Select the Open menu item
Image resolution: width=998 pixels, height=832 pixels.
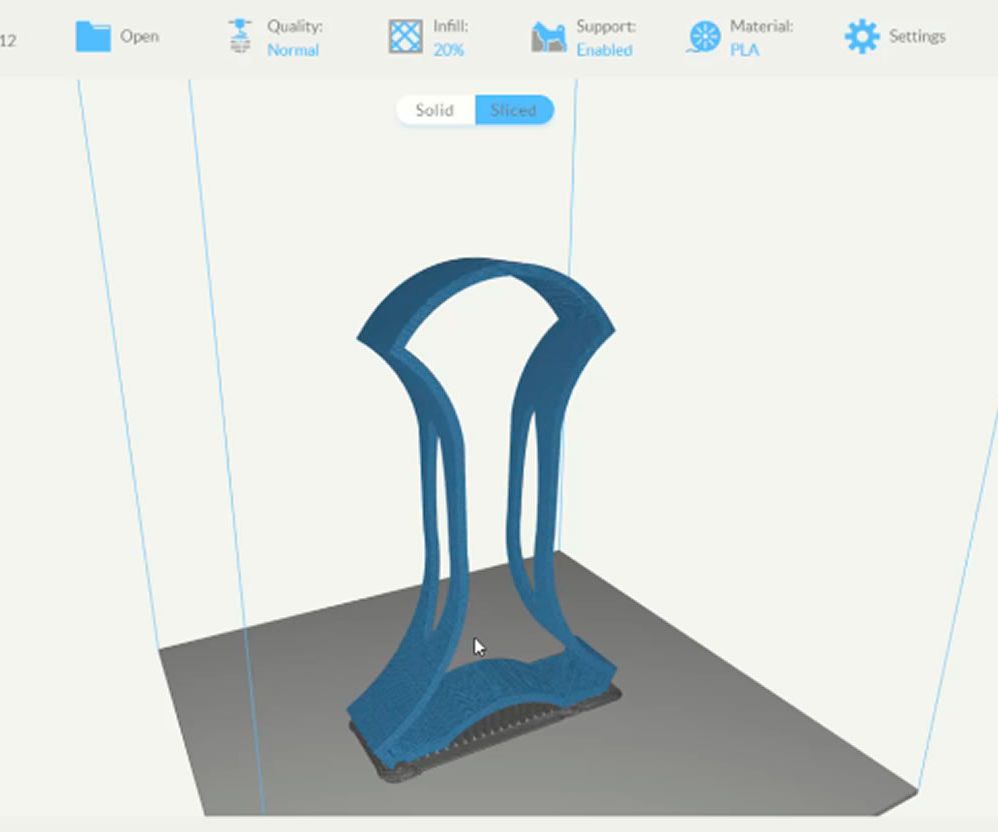click(x=140, y=35)
